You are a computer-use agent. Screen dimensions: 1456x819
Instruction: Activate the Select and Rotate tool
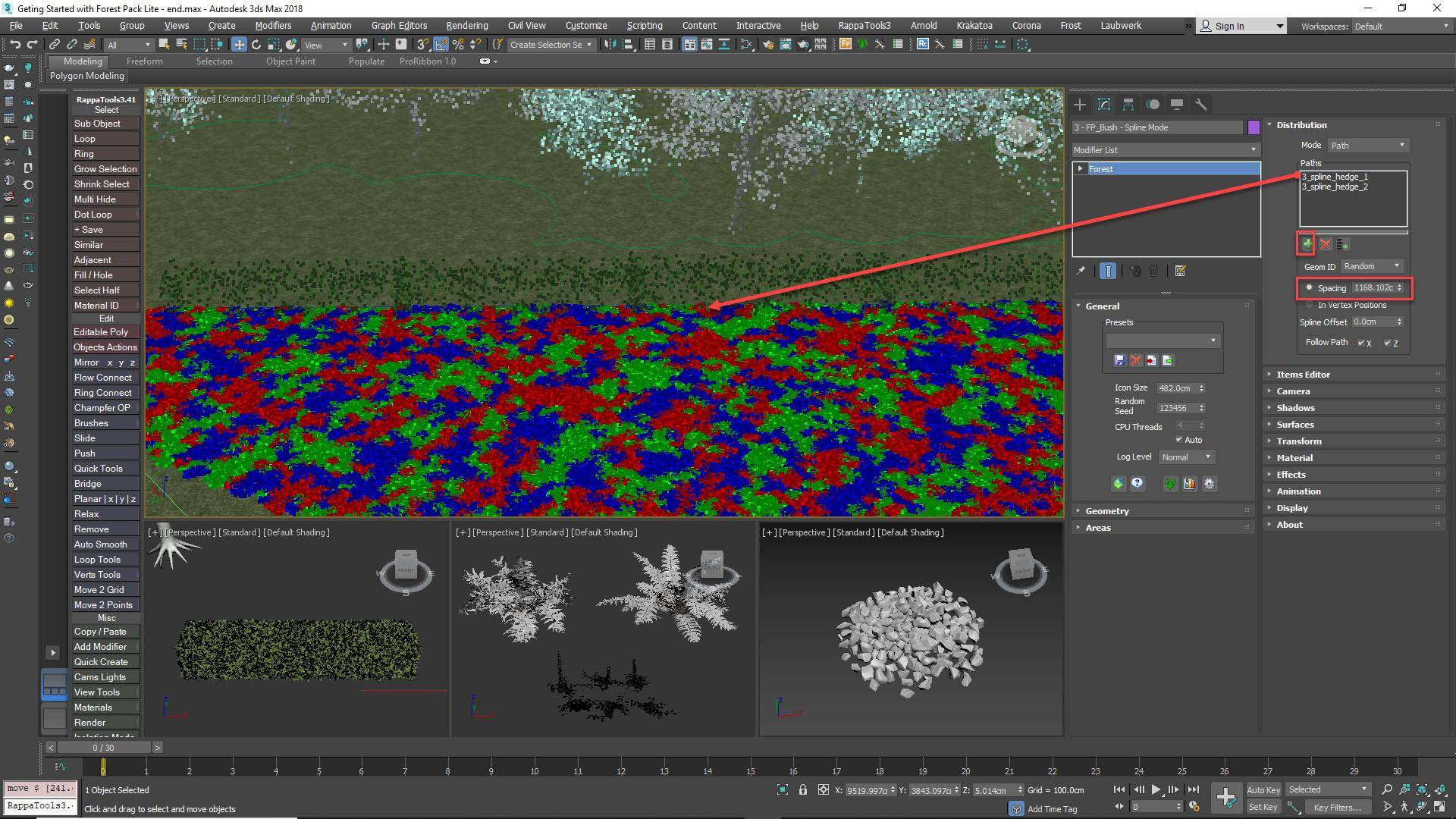click(x=256, y=45)
